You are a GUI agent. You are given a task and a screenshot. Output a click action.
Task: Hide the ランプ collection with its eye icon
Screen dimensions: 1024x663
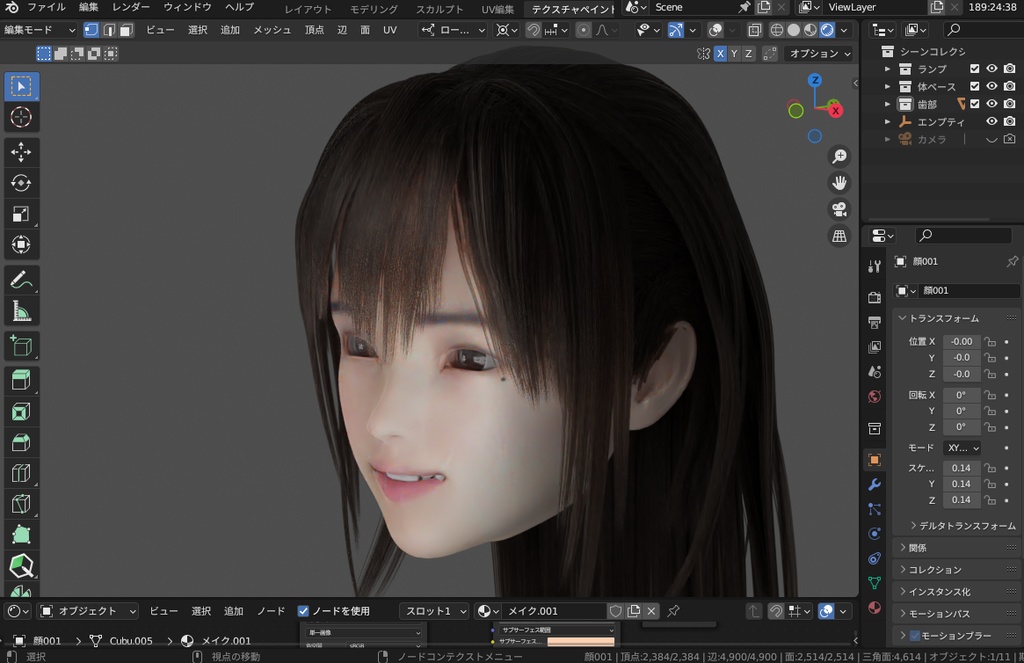(x=992, y=69)
